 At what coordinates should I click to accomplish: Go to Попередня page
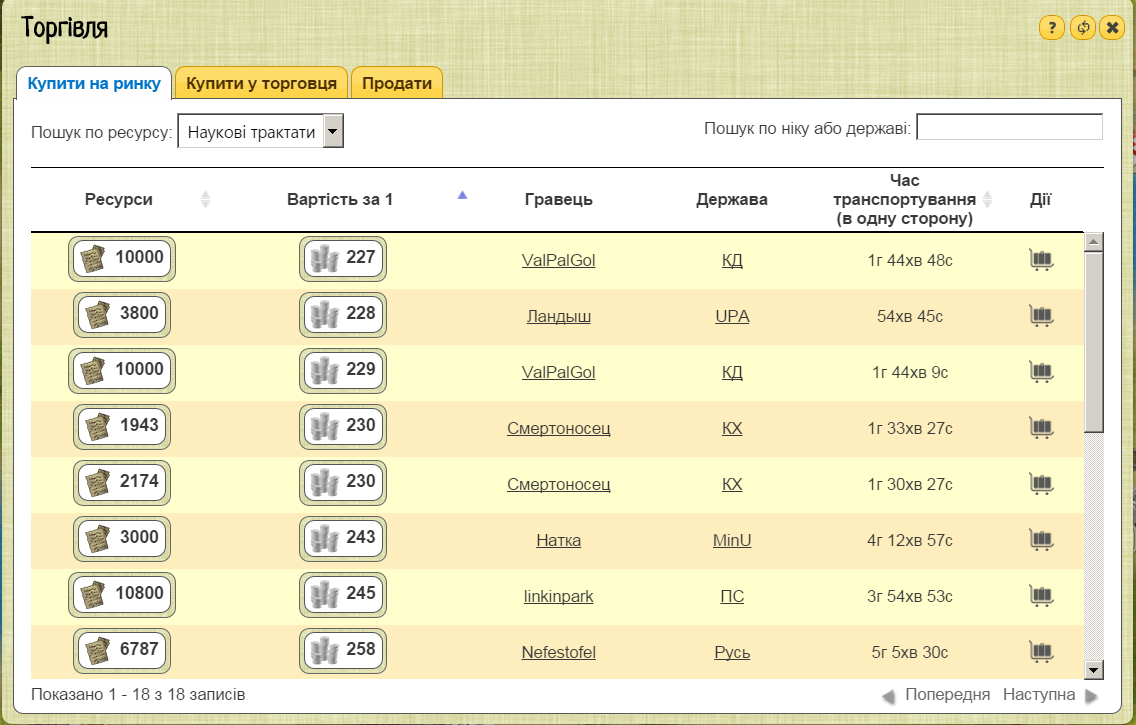(x=936, y=695)
